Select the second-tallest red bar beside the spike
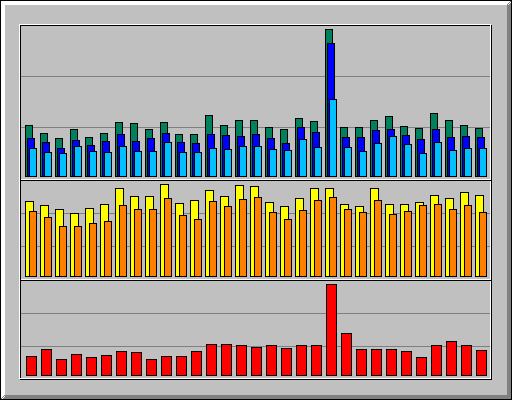Viewport: 512px width, 400px height. (x=346, y=354)
